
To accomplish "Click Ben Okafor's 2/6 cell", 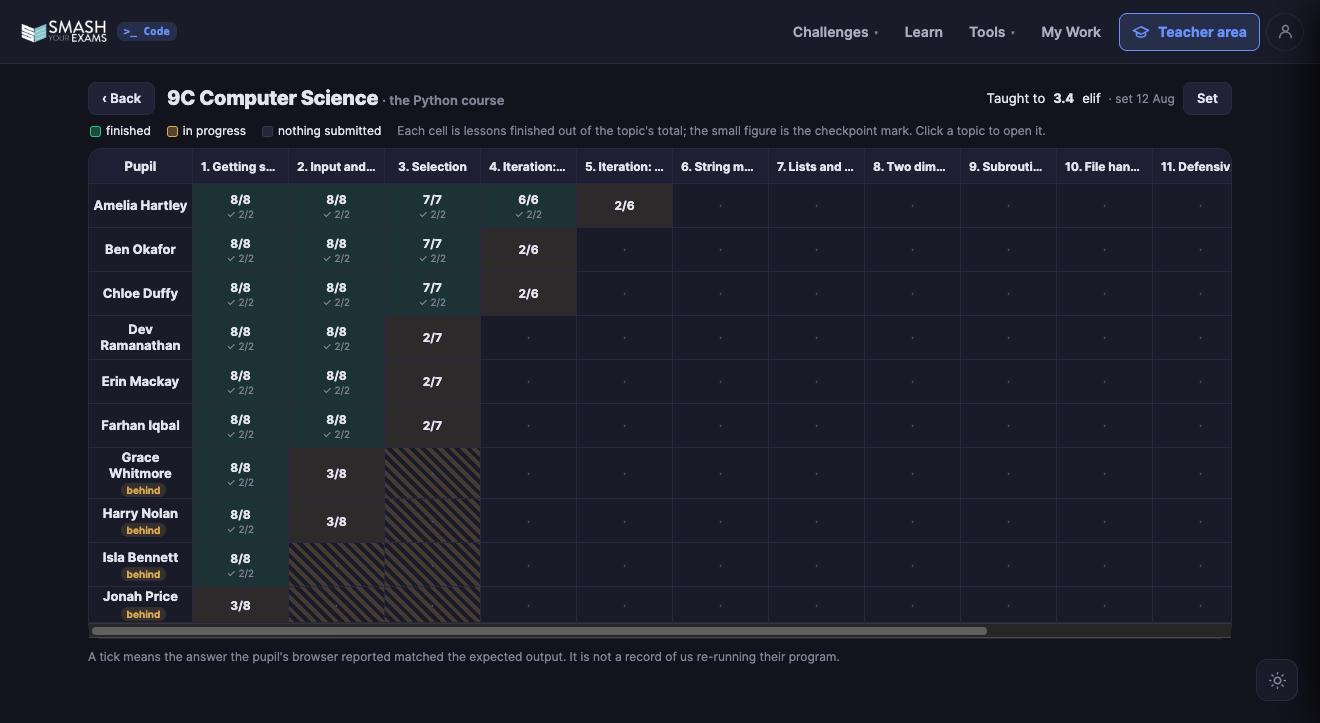I will (528, 249).
